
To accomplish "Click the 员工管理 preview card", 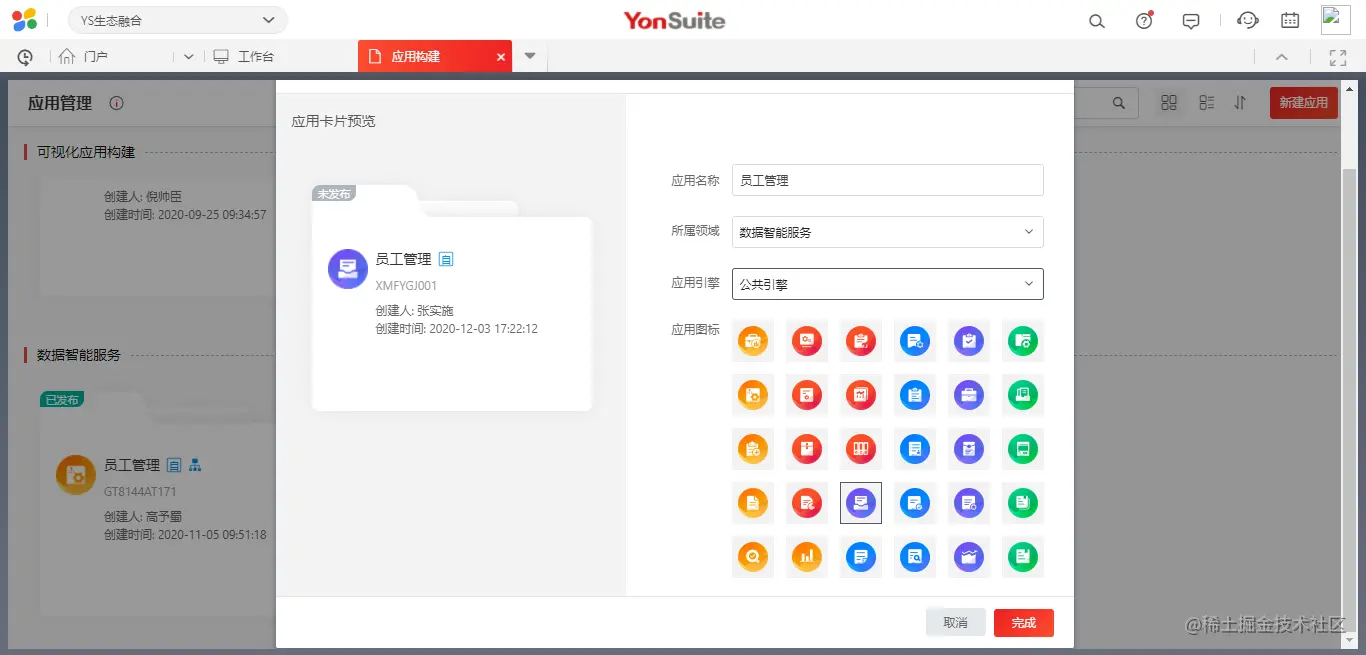I will (452, 298).
